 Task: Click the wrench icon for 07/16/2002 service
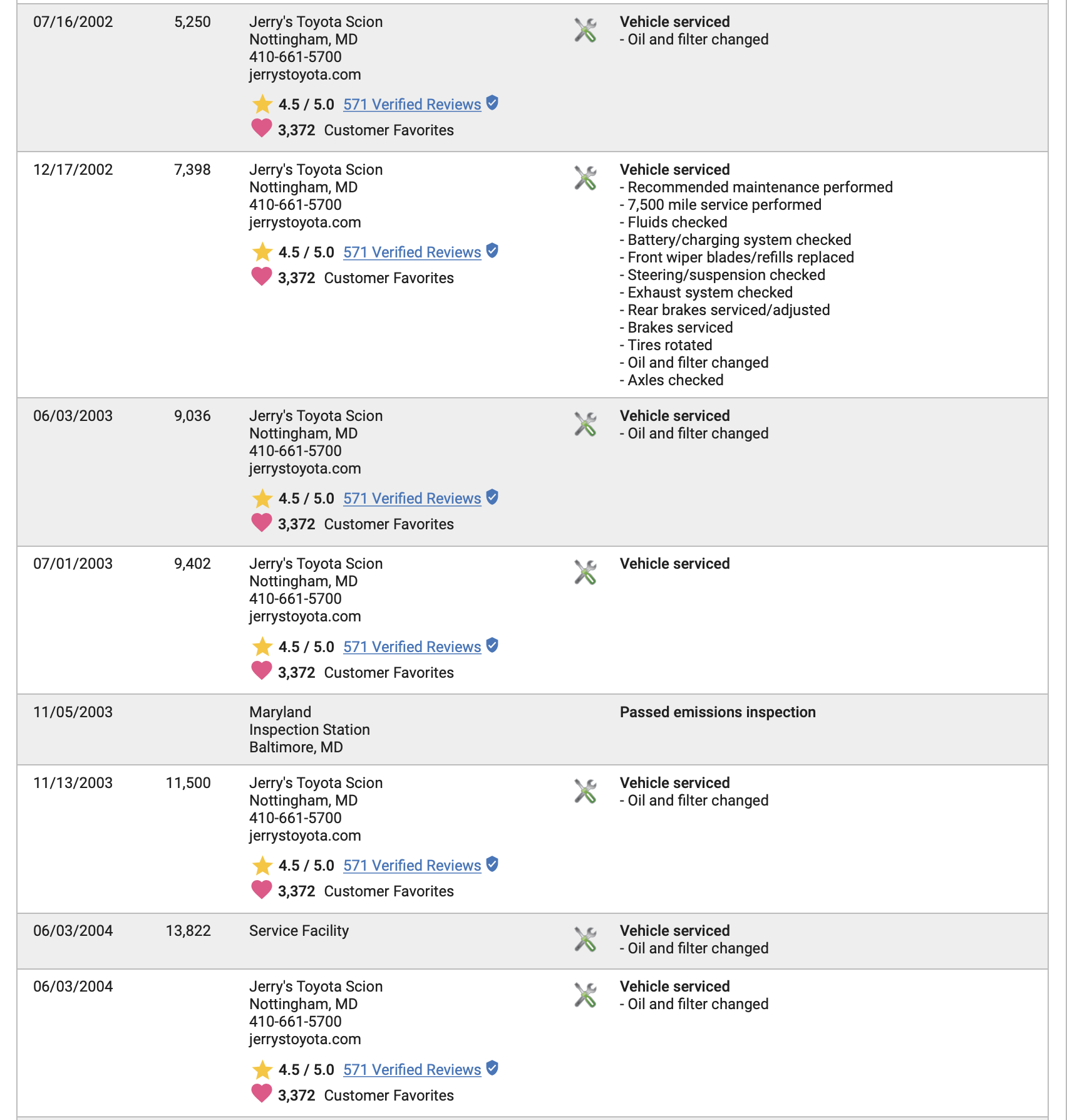(585, 30)
